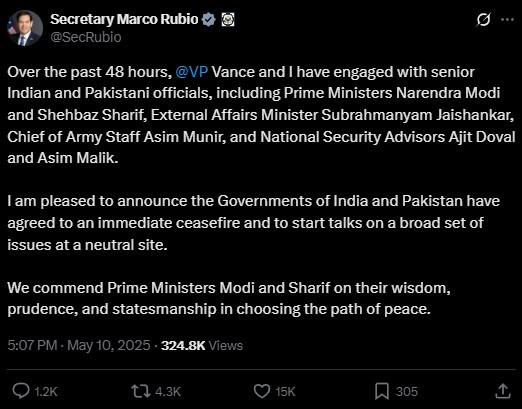Click the government affiliation seal badge
Image resolution: width=522 pixels, height=409 pixels.
click(228, 20)
